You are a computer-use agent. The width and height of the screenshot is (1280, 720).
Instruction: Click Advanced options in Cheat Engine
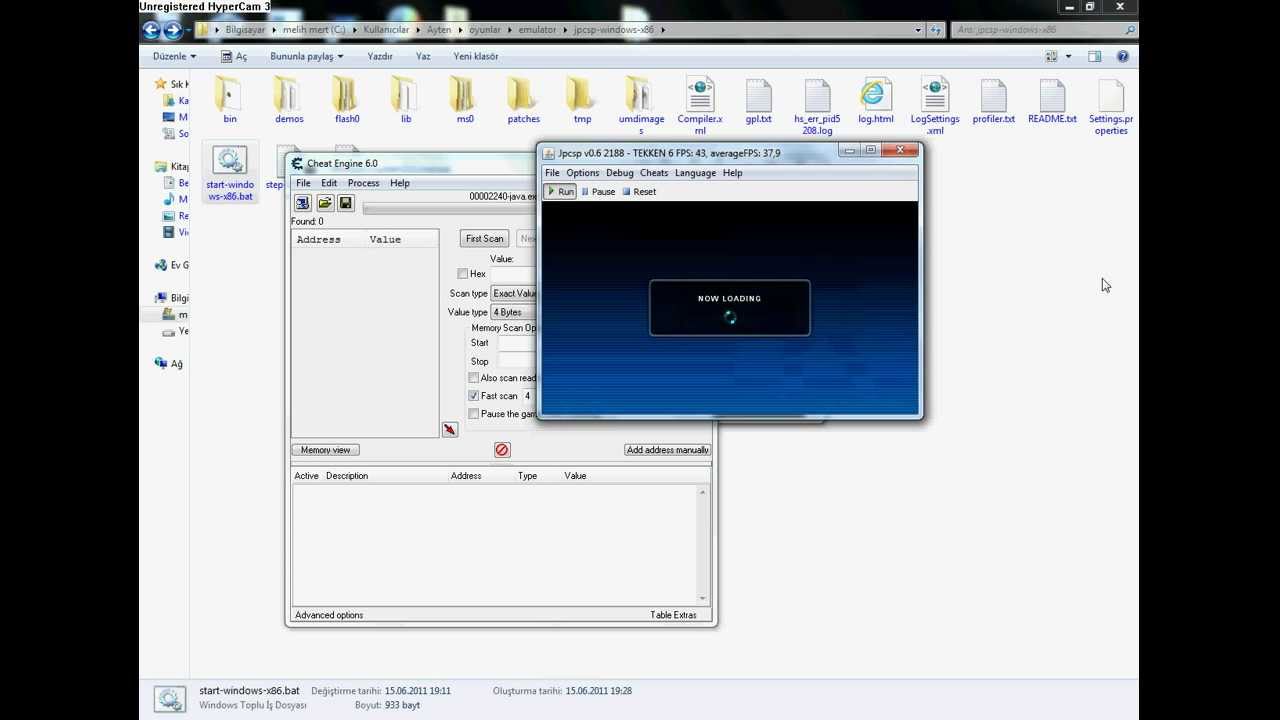[x=329, y=615]
